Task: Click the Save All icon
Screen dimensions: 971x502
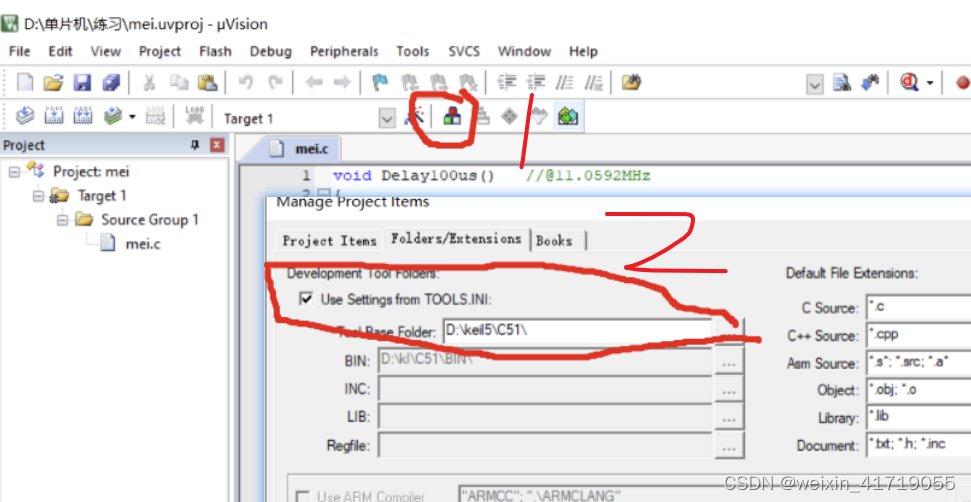Action: [x=111, y=82]
